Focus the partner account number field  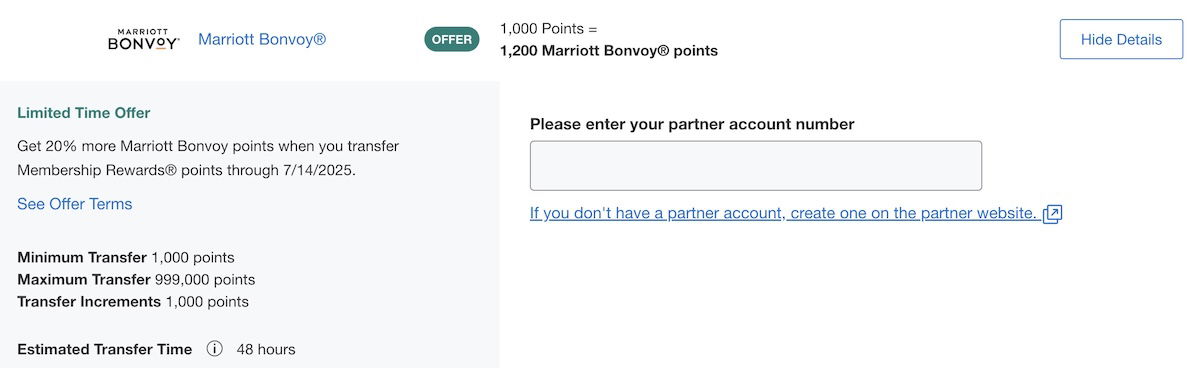point(756,166)
